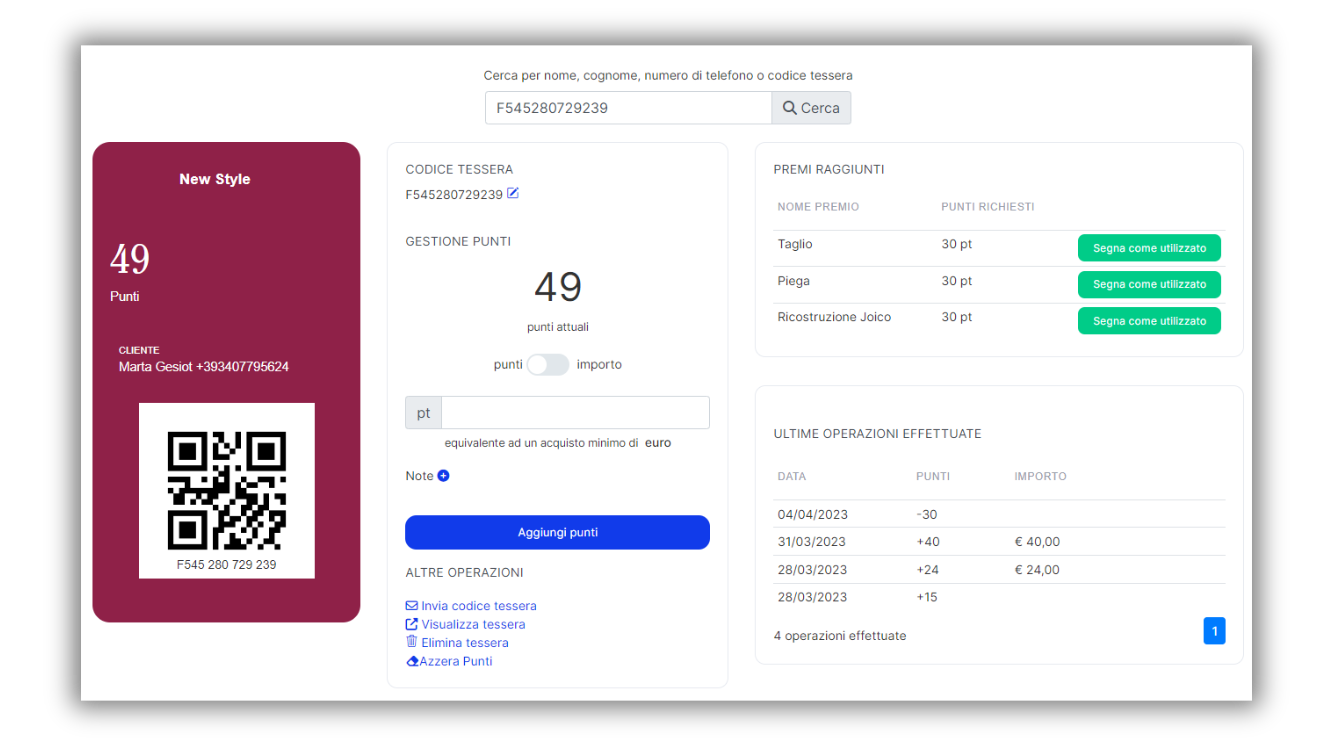The image size is (1333, 746).
Task: Mark Ricostruzione Joico reward as used
Action: click(1149, 321)
